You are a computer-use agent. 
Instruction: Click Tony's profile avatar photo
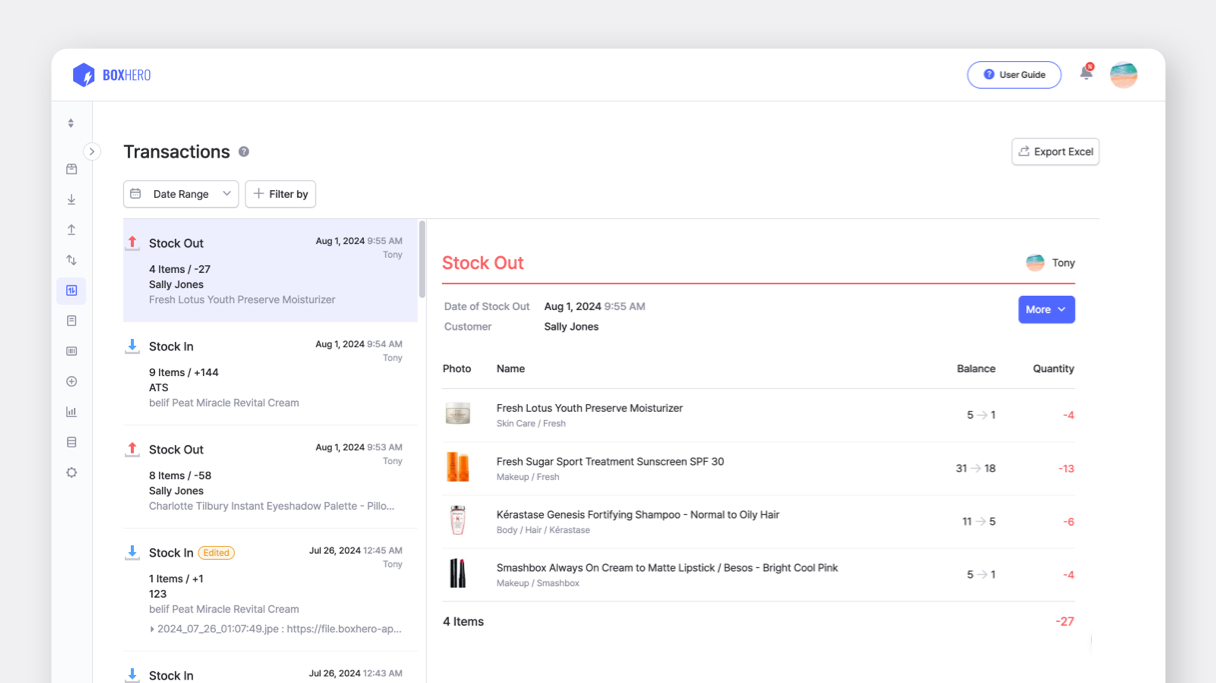(1123, 74)
